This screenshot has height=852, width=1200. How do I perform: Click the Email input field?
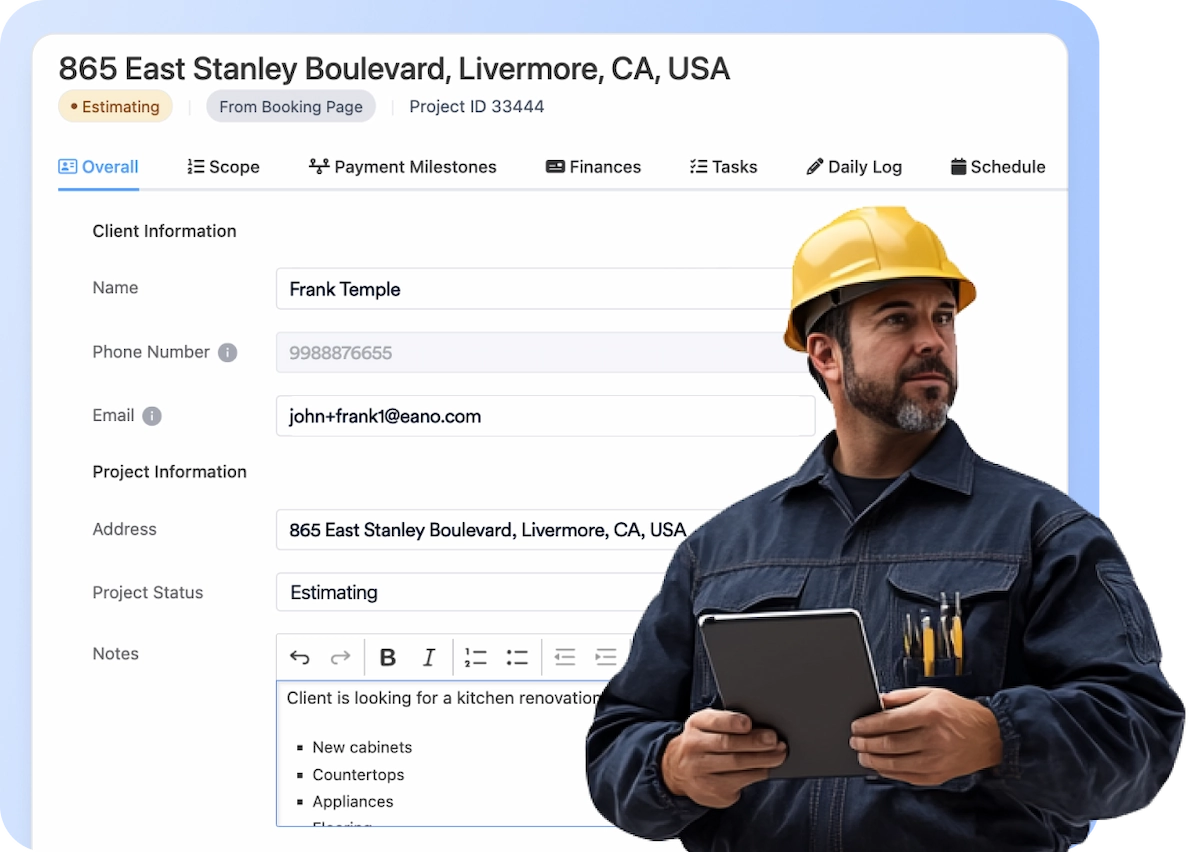pos(545,416)
